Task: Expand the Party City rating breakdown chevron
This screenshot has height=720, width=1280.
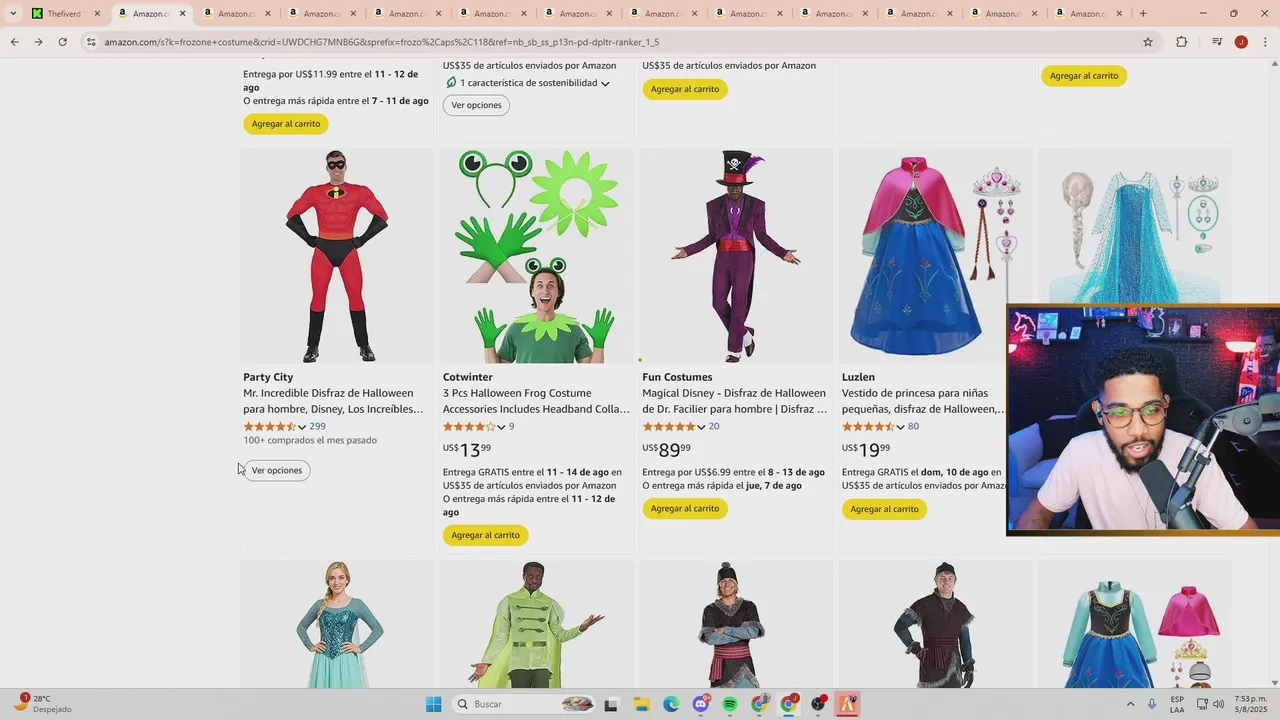Action: click(x=302, y=427)
